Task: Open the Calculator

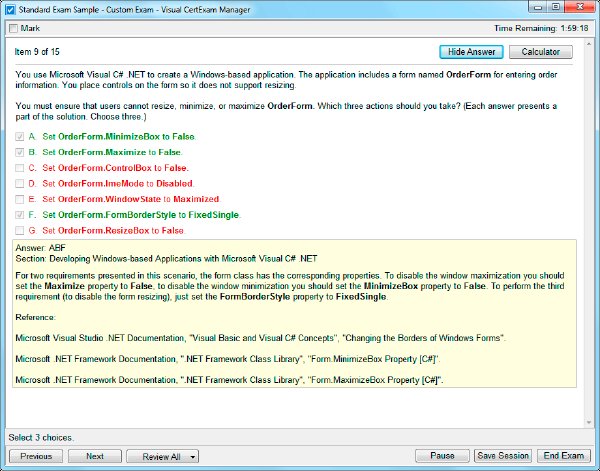Action: (x=541, y=52)
